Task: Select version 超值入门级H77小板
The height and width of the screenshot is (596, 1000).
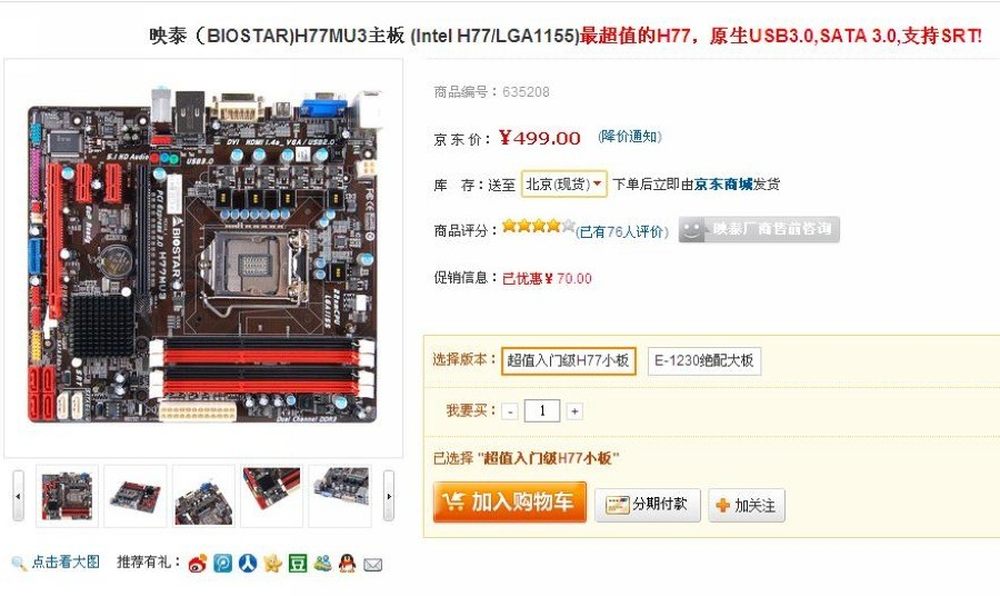Action: 568,361
